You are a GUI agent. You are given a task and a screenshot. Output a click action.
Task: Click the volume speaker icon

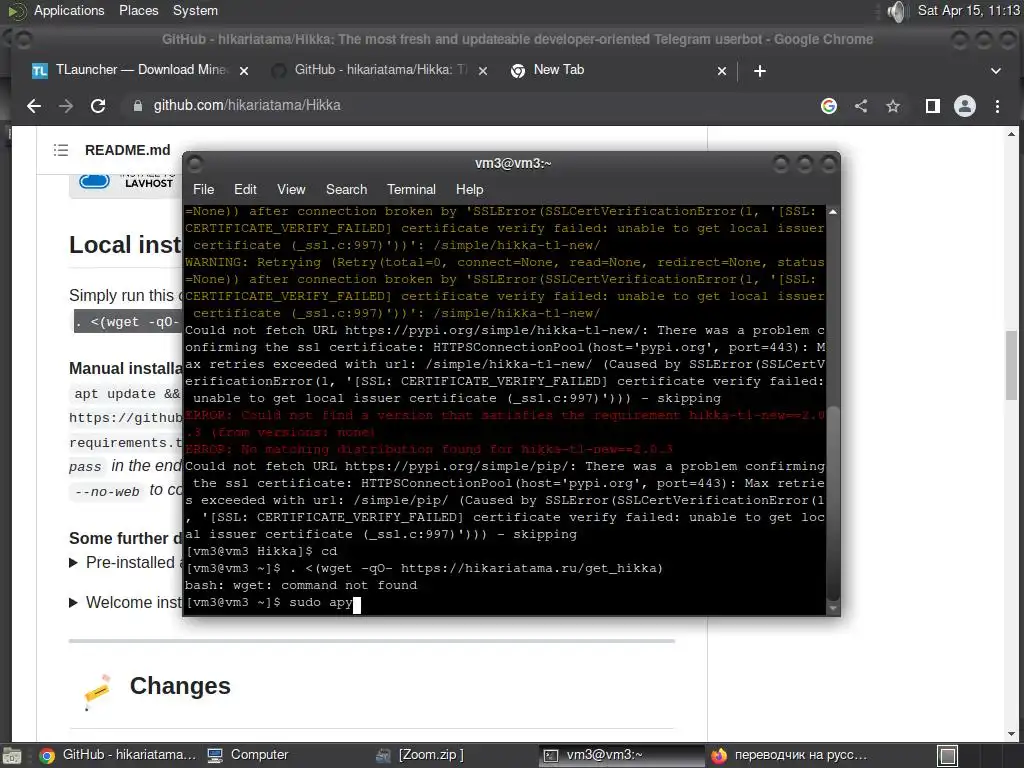(897, 11)
